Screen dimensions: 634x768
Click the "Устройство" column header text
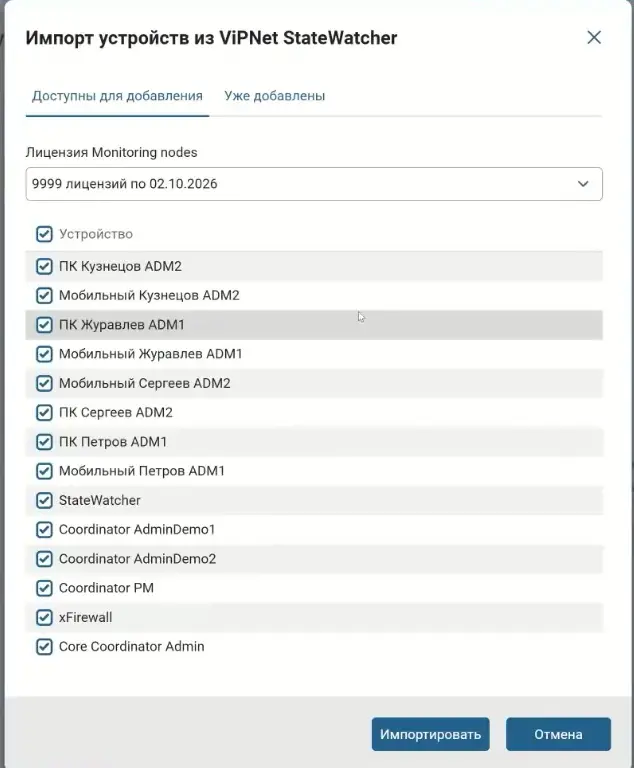click(x=96, y=234)
